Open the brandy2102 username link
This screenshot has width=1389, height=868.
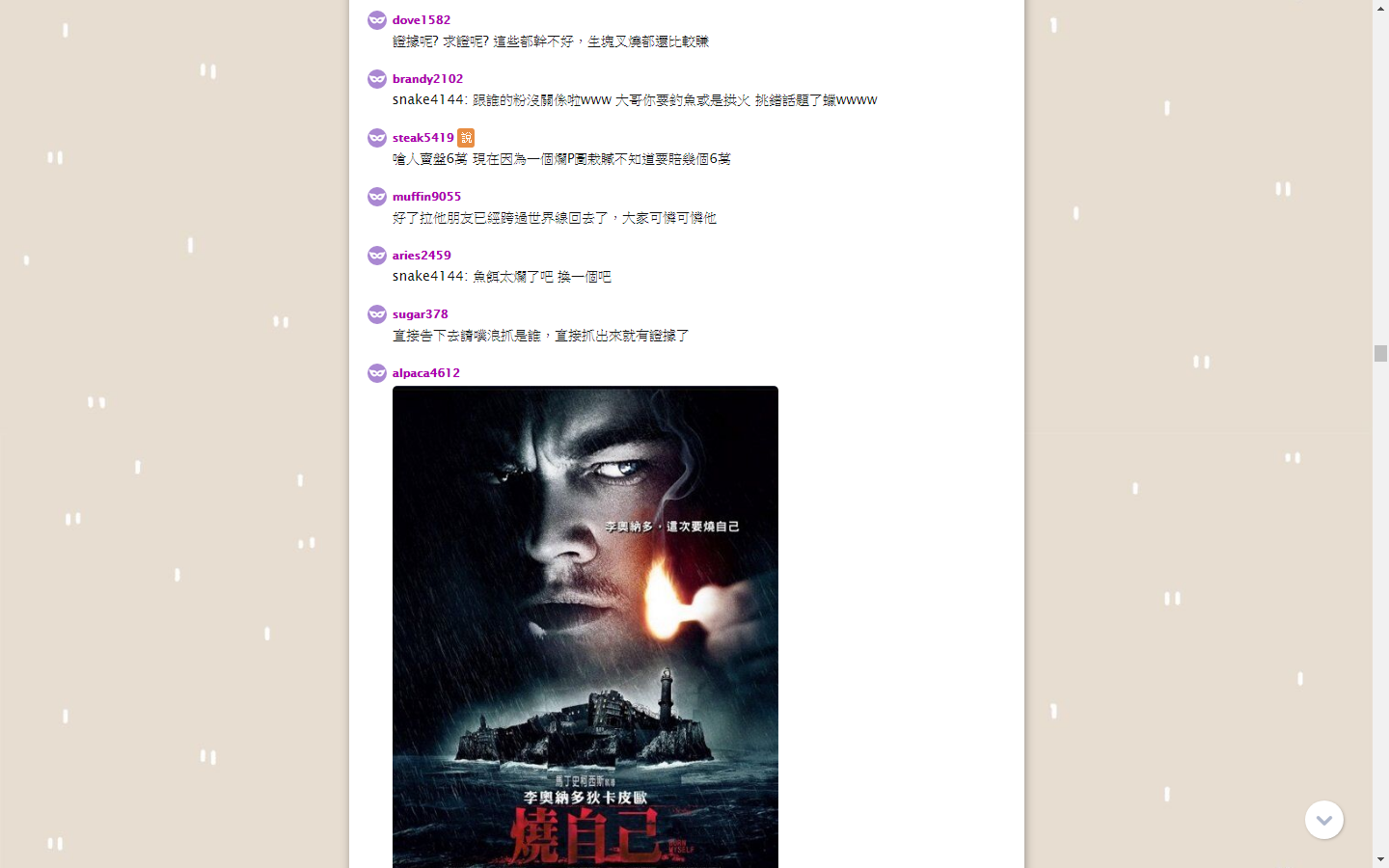coord(427,79)
